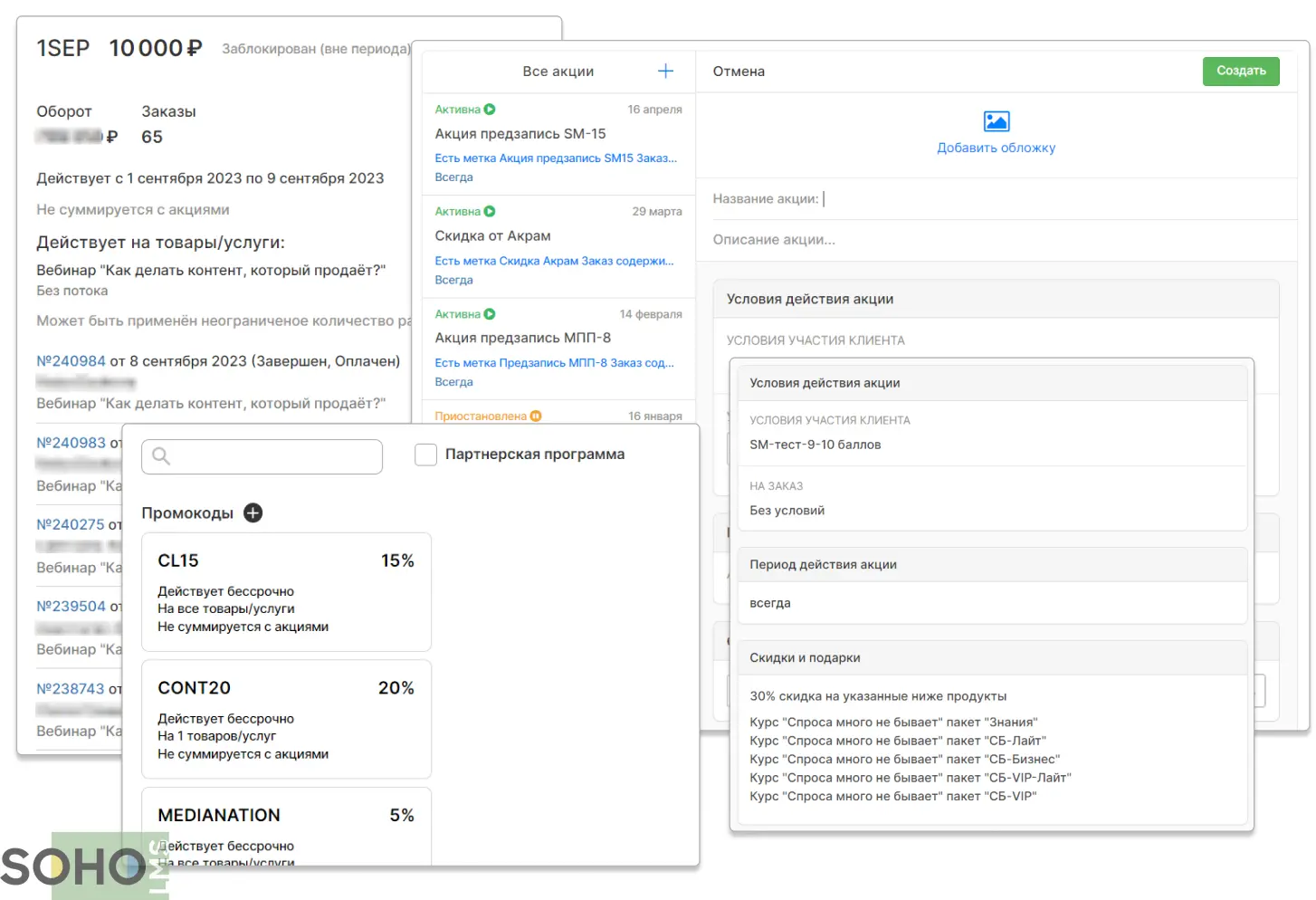Click the 16 апреля date
This screenshot has width=1316, height=900.
(x=655, y=110)
